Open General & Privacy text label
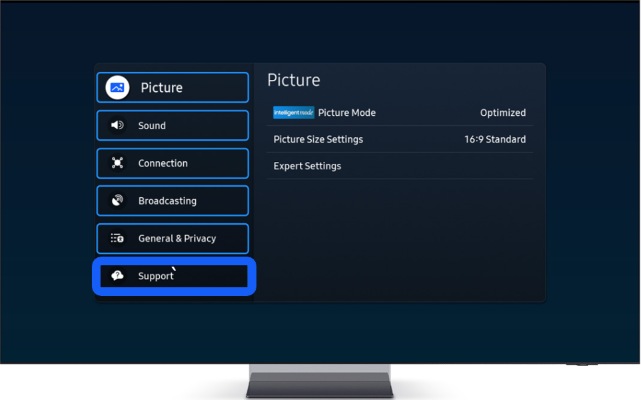The image size is (641, 400). pos(177,239)
